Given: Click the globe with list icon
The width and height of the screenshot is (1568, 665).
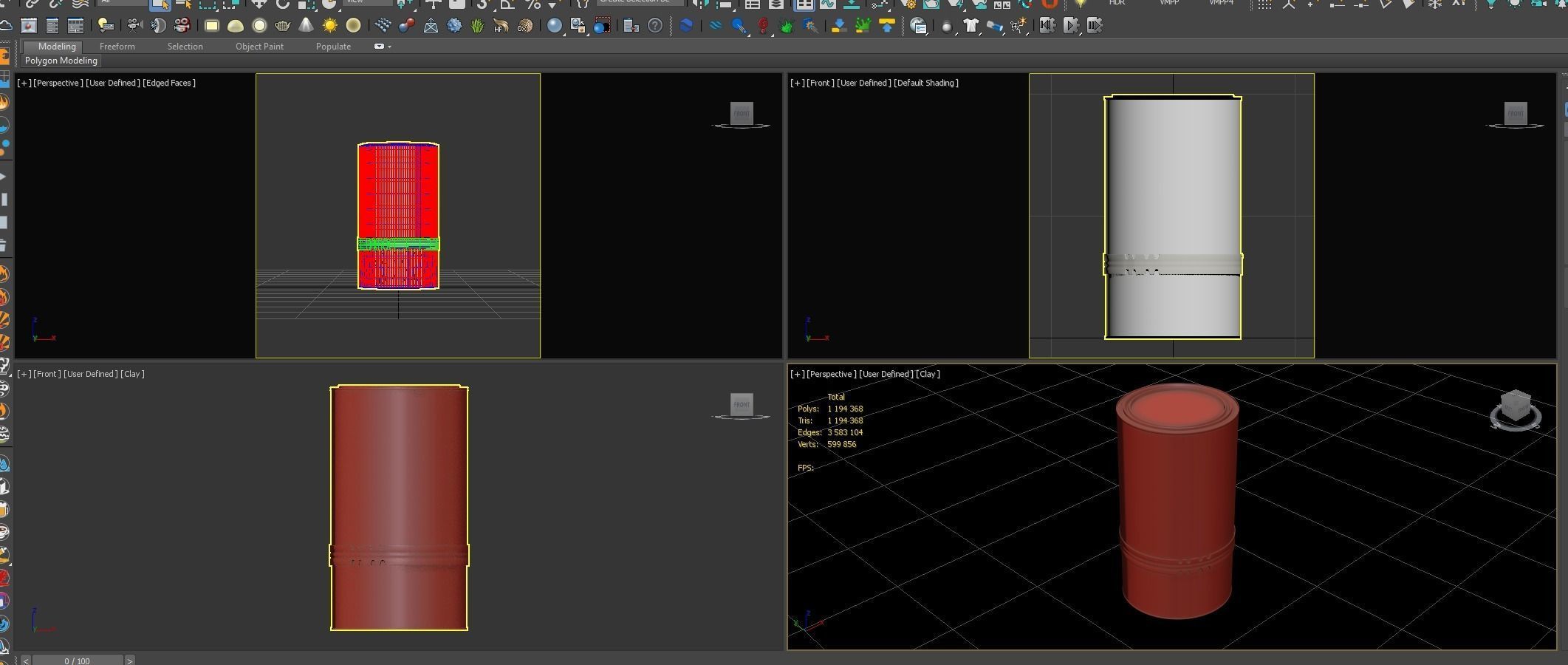Looking at the screenshot, I should (x=918, y=26).
